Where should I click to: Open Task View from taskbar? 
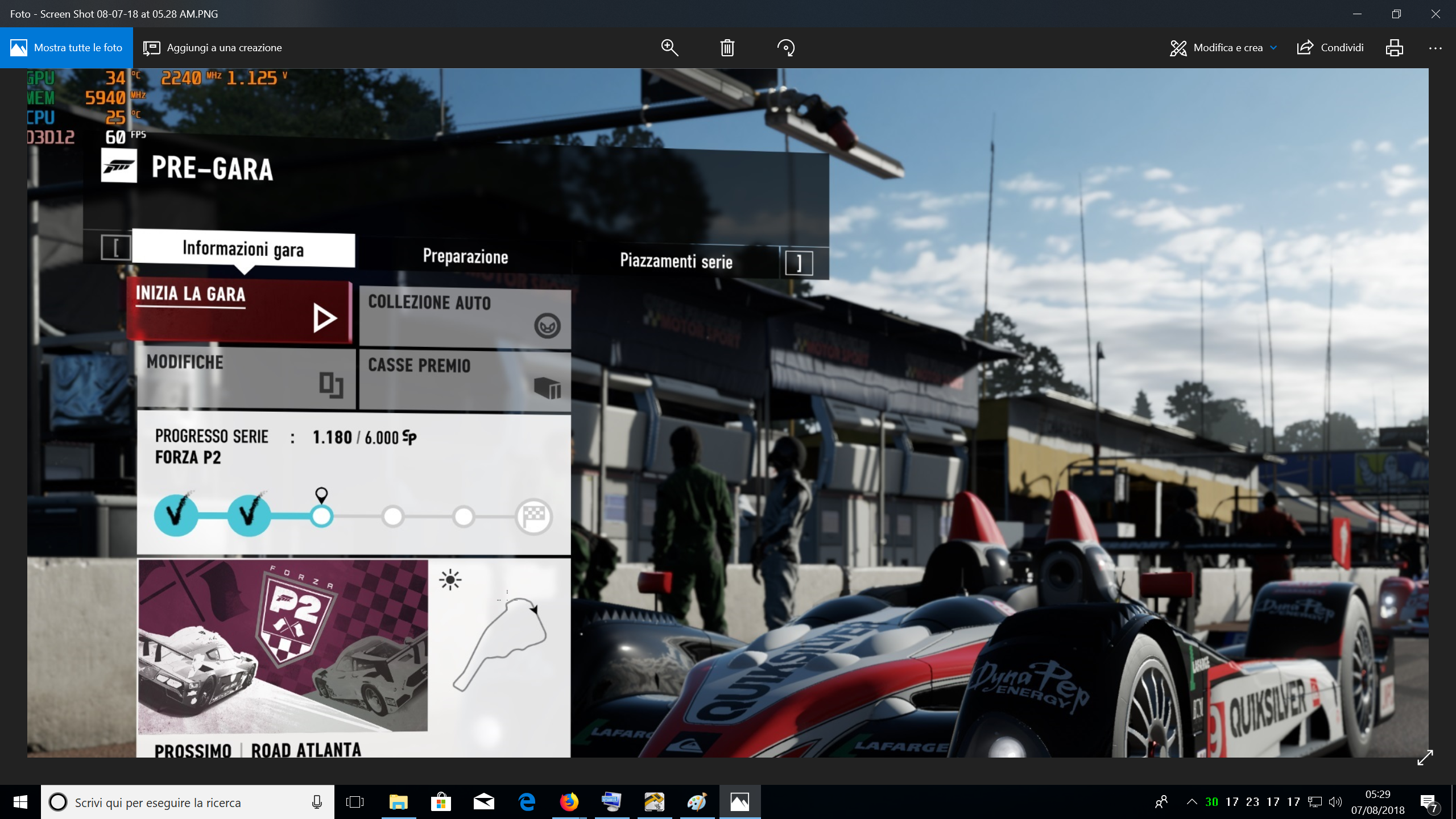(x=355, y=802)
